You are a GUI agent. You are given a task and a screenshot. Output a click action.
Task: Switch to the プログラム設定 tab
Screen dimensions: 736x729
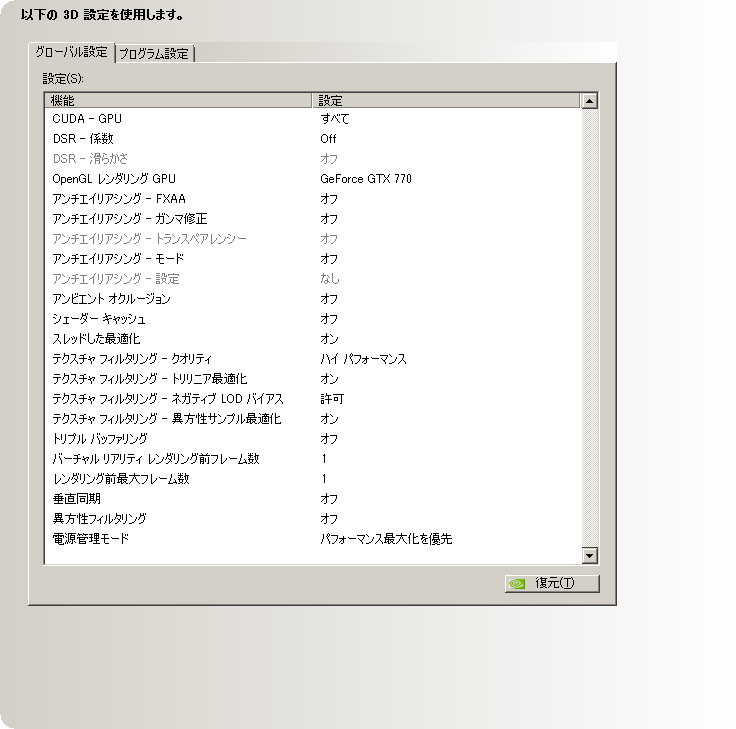click(154, 54)
